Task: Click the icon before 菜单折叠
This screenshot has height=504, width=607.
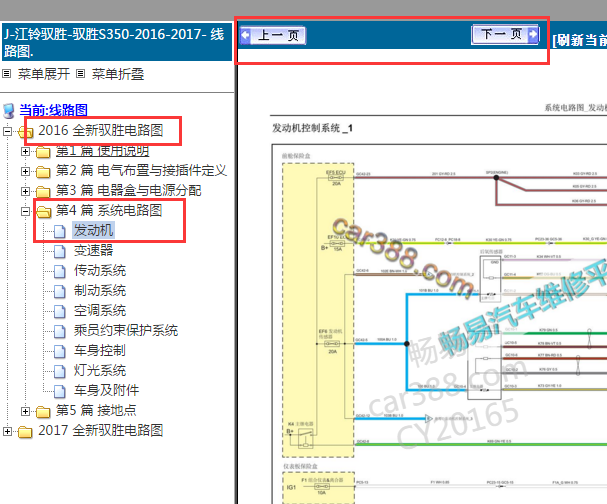Action: pyautogui.click(x=81, y=74)
